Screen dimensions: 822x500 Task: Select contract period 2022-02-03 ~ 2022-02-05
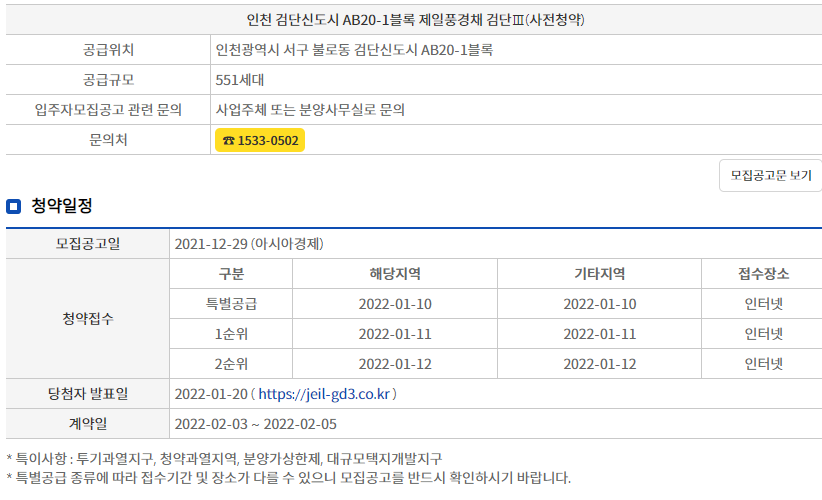[255, 424]
